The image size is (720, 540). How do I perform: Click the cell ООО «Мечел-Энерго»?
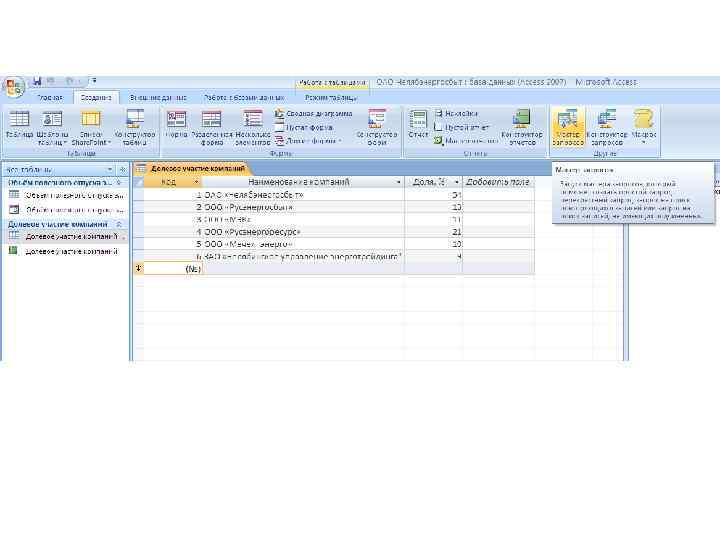[303, 244]
